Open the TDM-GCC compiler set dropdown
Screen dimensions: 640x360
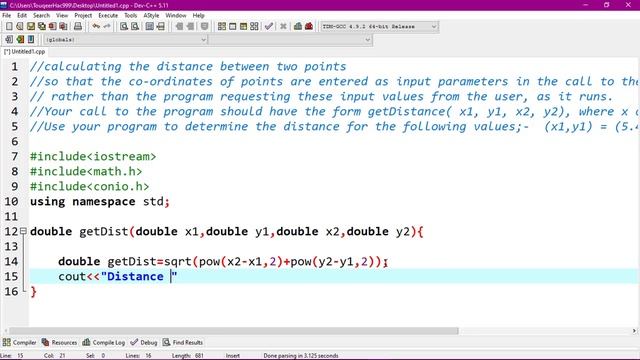point(379,27)
